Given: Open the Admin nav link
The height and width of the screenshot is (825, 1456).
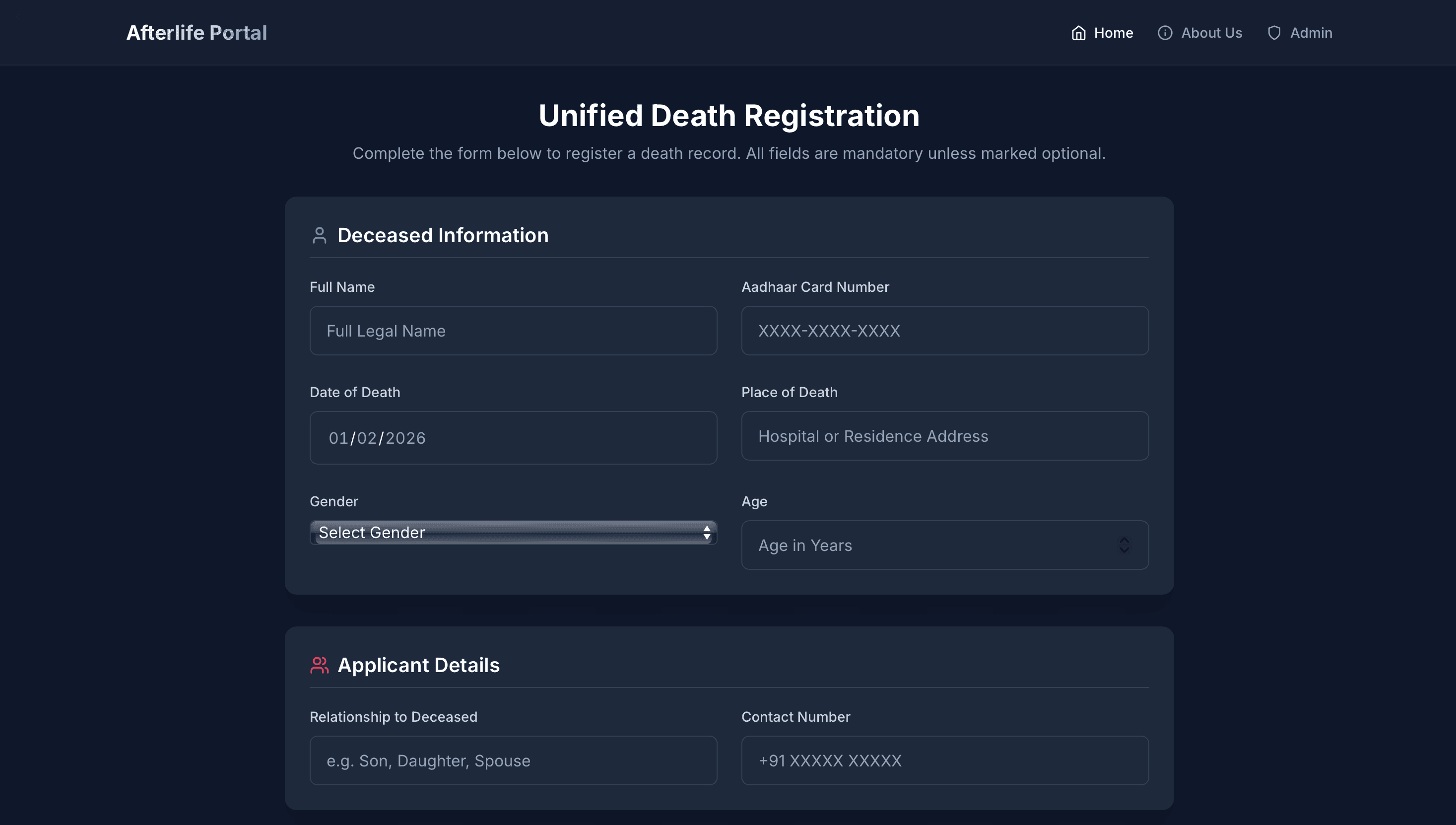Looking at the screenshot, I should 1311,33.
